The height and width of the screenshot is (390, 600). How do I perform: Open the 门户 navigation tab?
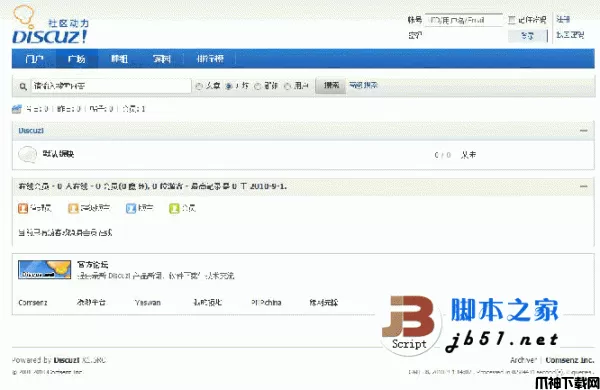pyautogui.click(x=34, y=59)
